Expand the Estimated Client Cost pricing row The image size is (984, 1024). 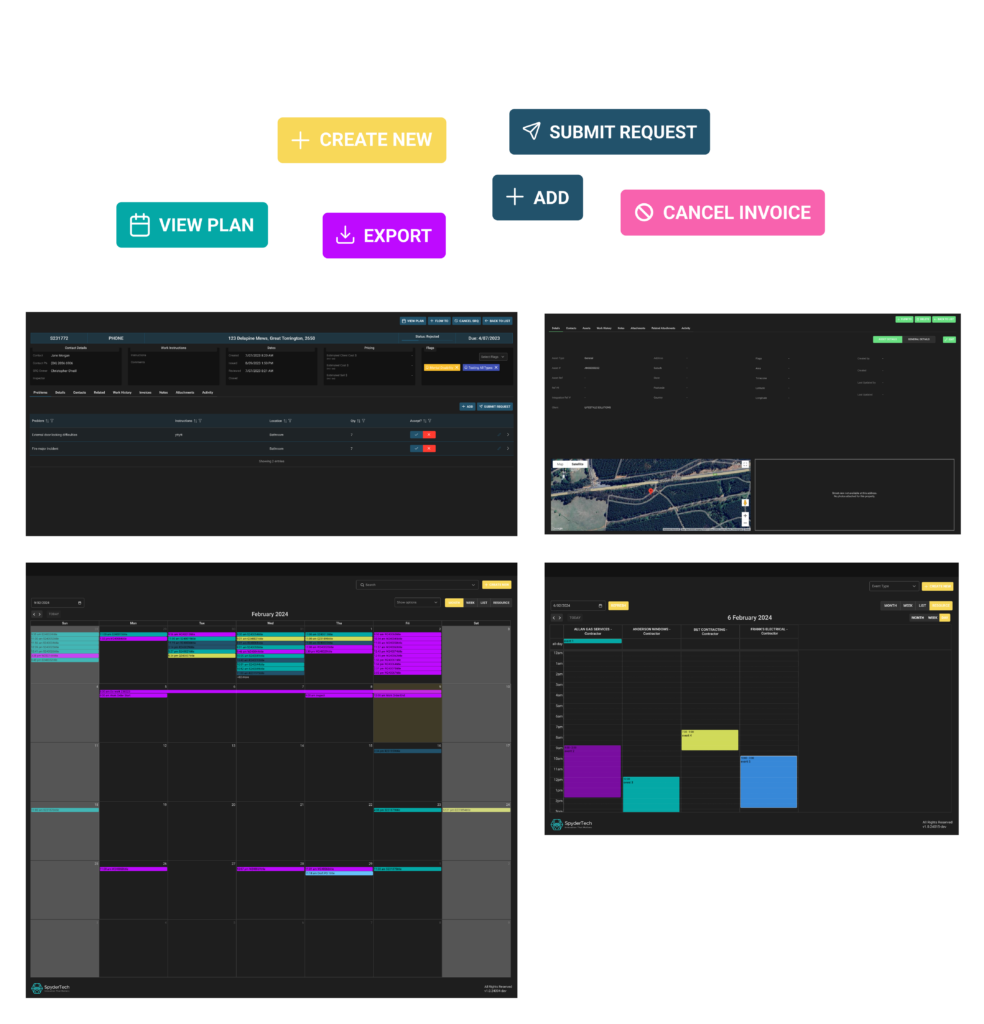pos(410,355)
